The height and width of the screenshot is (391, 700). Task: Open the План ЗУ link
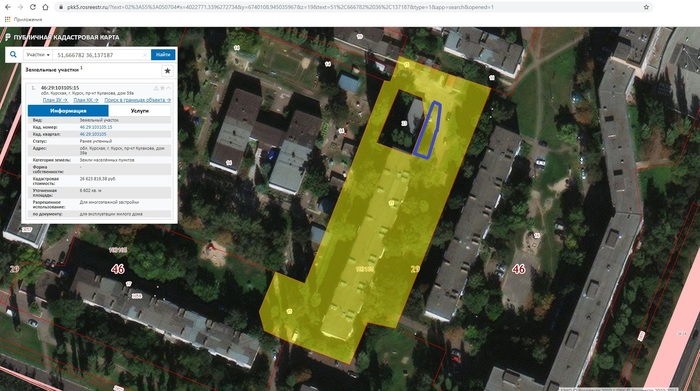click(55, 100)
